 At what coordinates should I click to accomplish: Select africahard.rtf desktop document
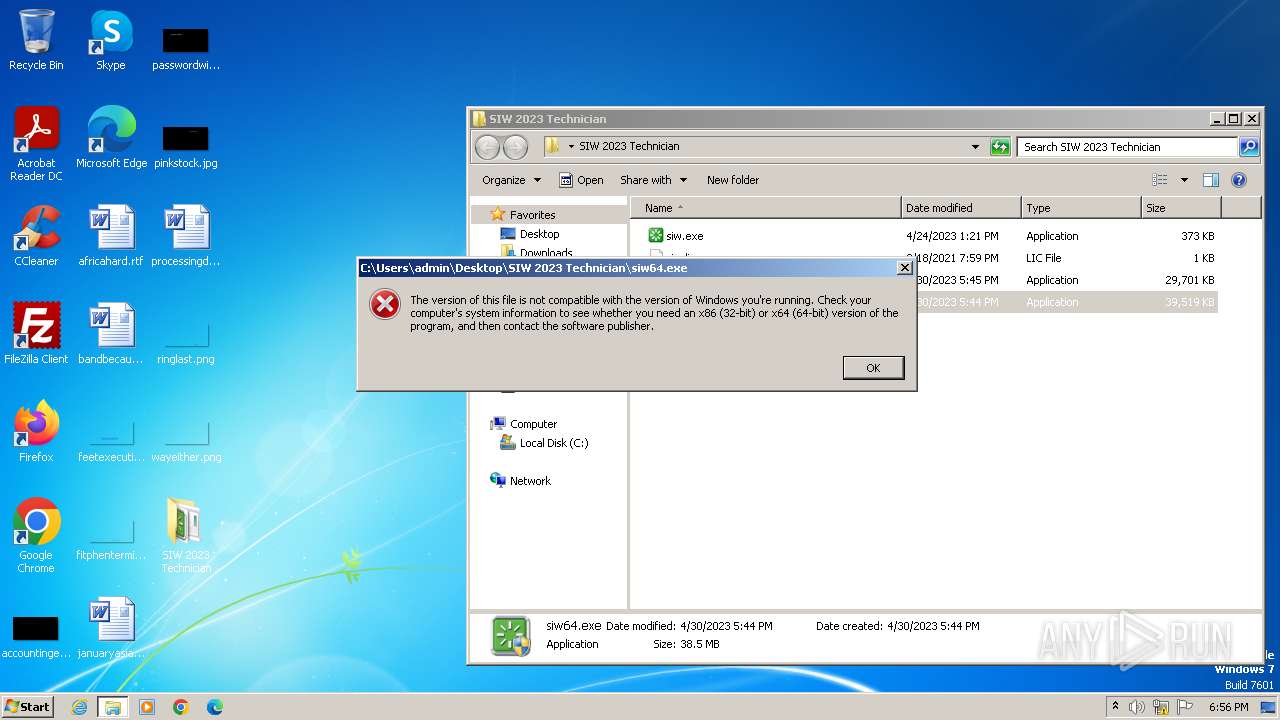(111, 236)
